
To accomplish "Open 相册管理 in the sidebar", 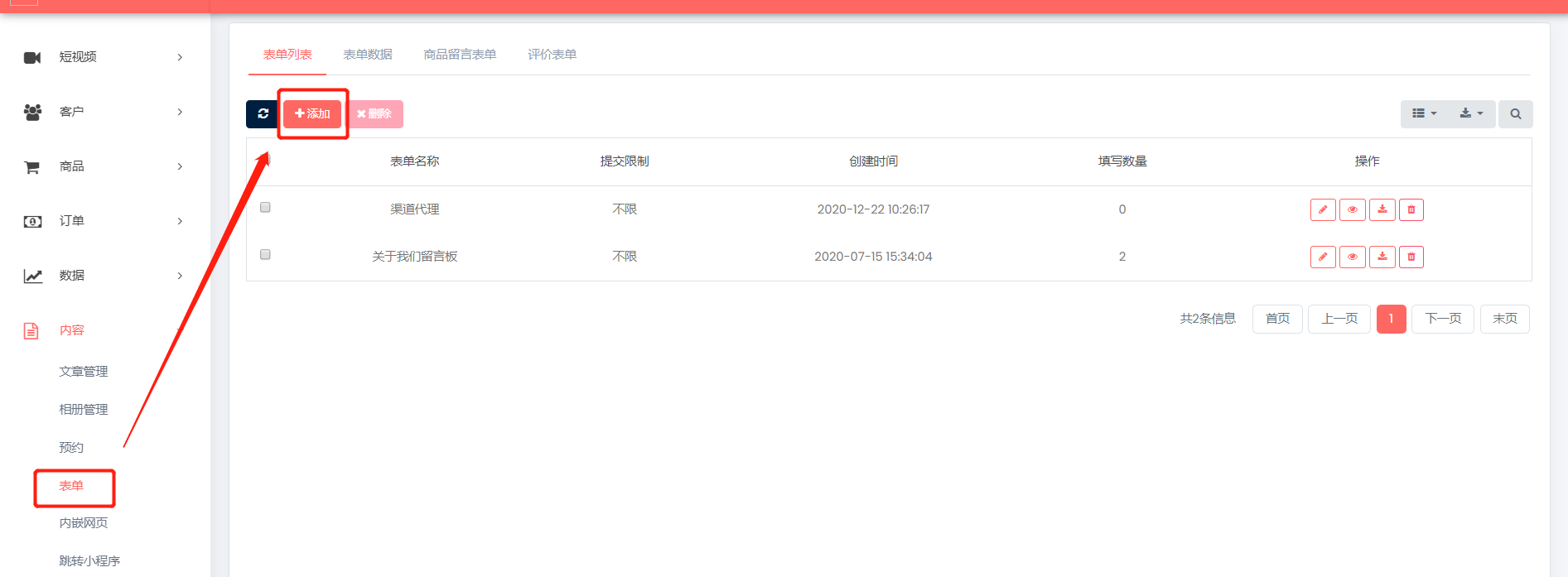I will (84, 410).
